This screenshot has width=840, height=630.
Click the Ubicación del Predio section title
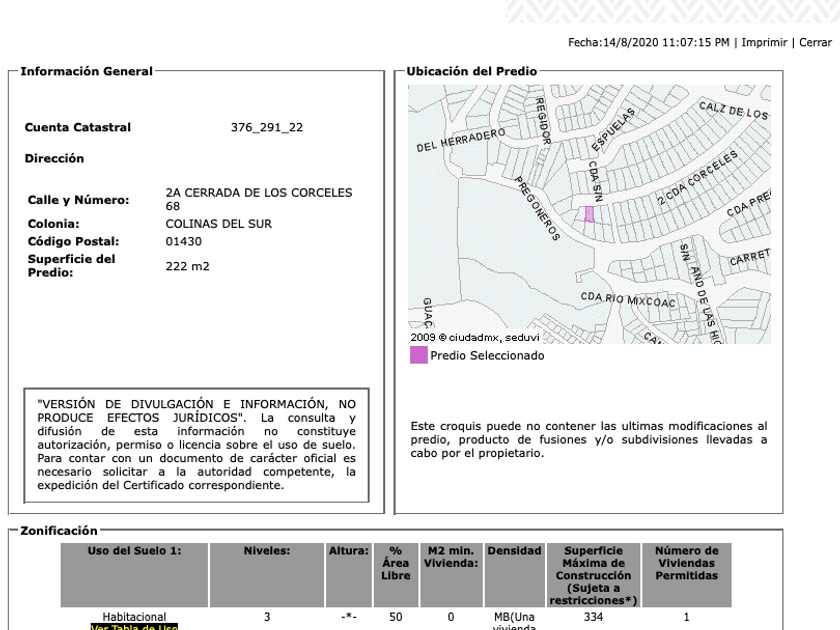[x=471, y=71]
